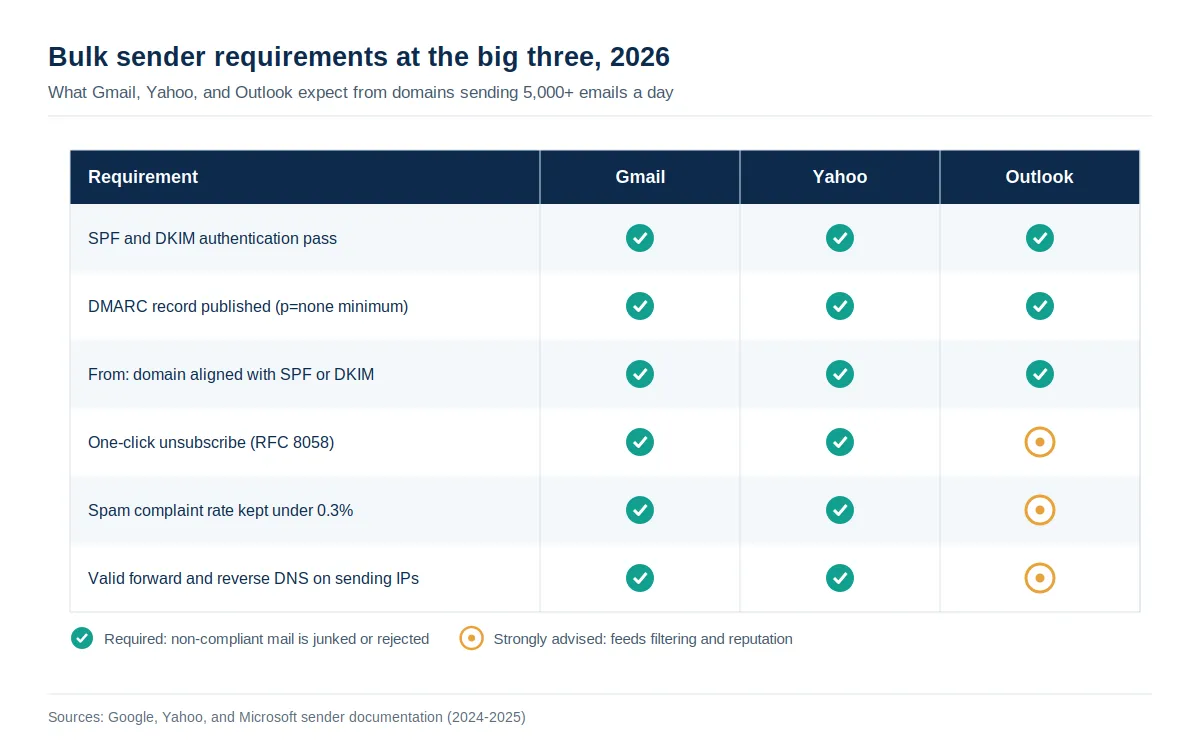Screen dimensions: 1200x750
Task: Click Yahoo checkmark in DMARC record row
Action: (840, 306)
